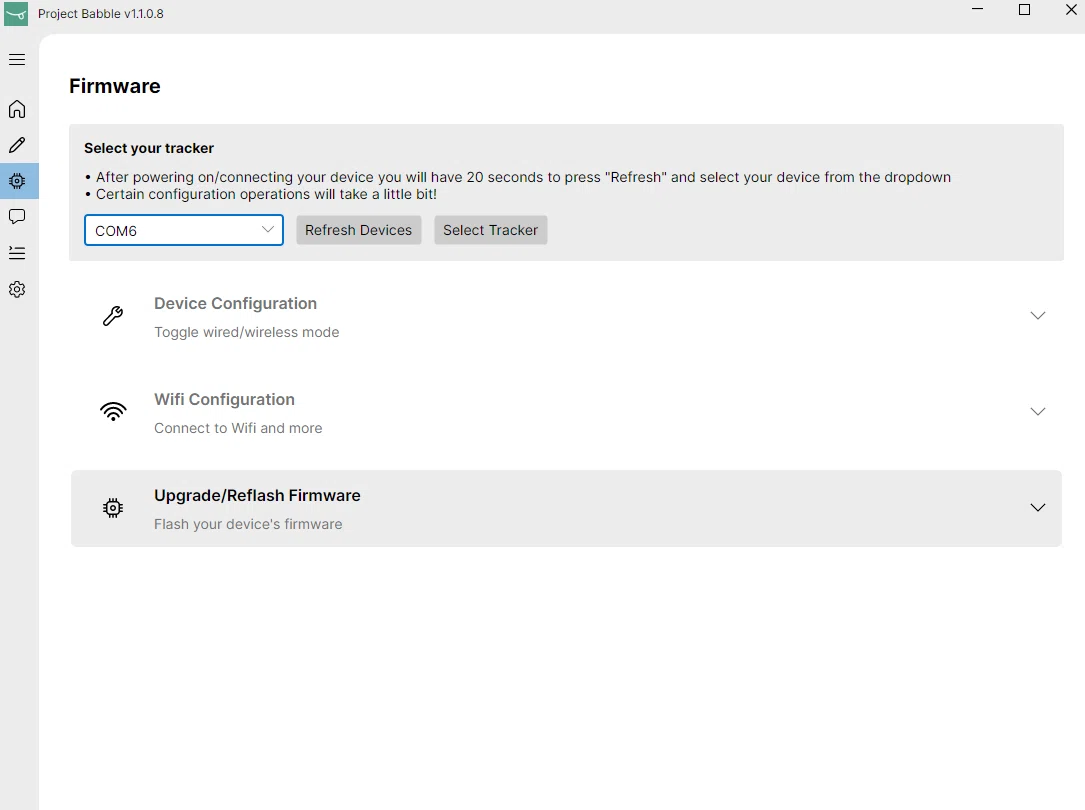Click the chip icon beside Upgrade/Reflash Firmware
Screen dimensions: 1085x810
coord(113,508)
